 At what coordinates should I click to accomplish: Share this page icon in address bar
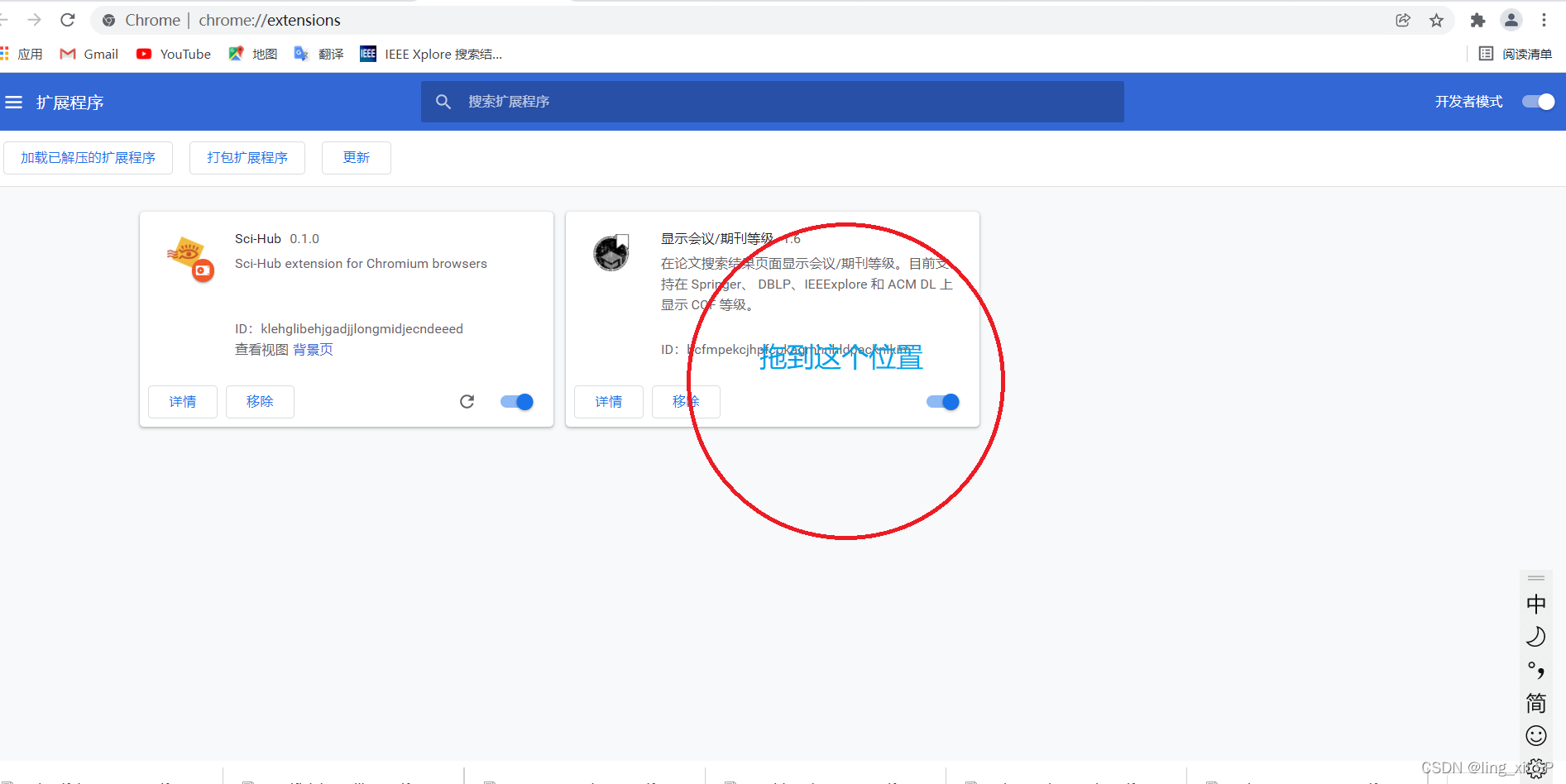pyautogui.click(x=1403, y=20)
